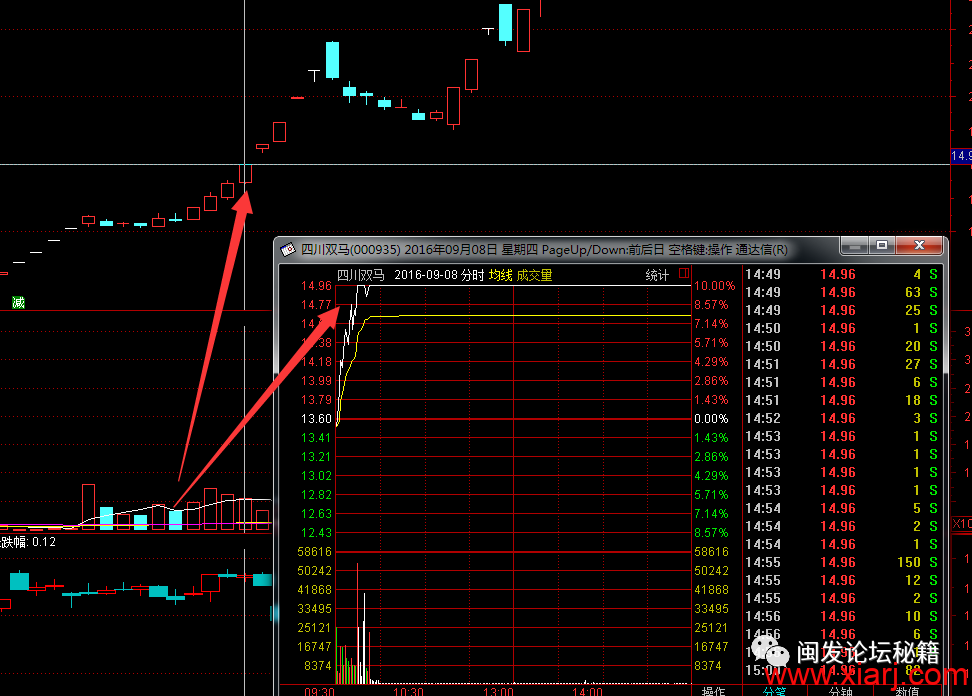This screenshot has height=696, width=972.
Task: Click the 四川双马 window title bar icon
Action: [x=288, y=250]
